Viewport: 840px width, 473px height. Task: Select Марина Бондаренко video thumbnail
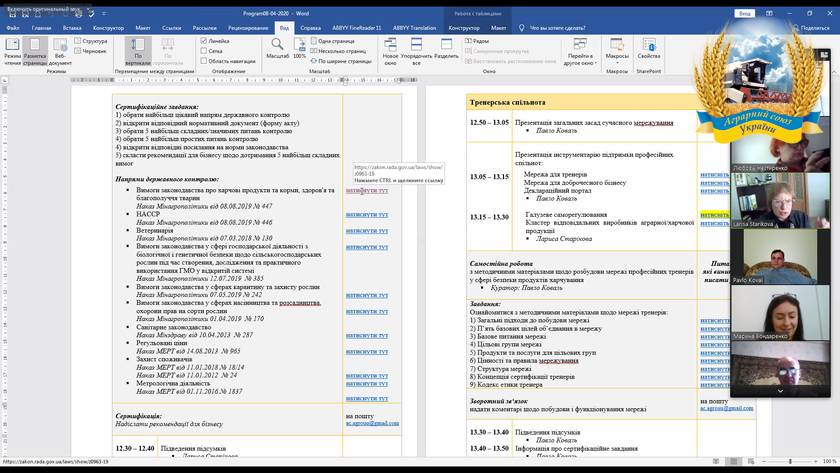[781, 313]
